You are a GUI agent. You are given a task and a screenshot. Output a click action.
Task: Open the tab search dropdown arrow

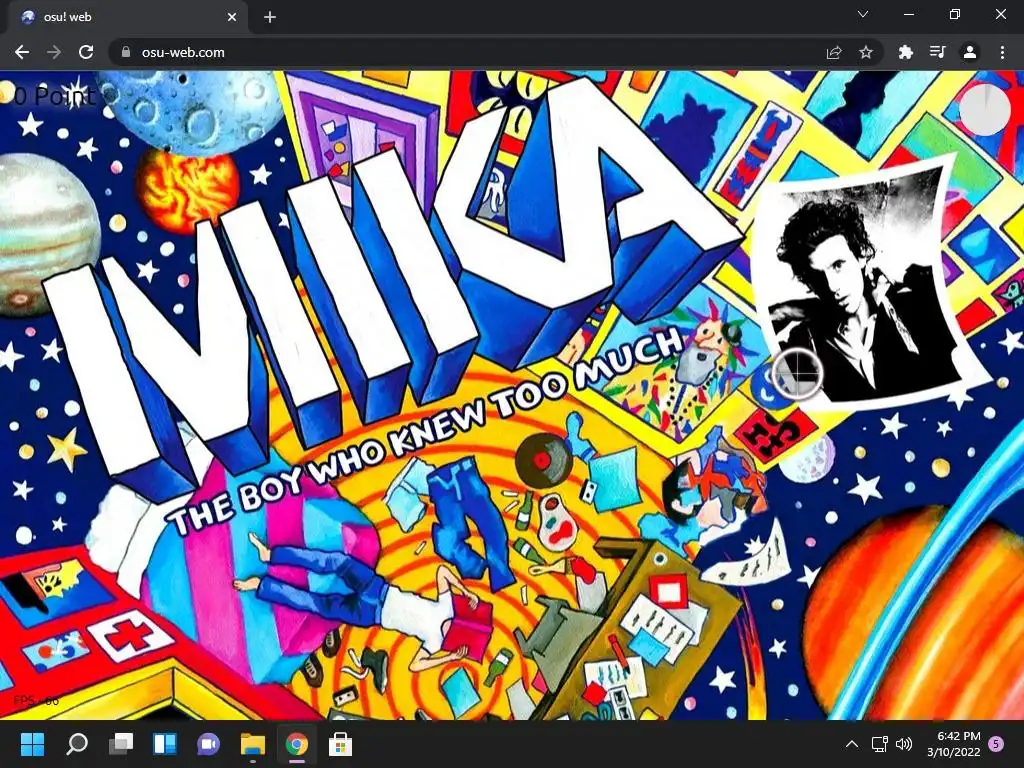(863, 14)
